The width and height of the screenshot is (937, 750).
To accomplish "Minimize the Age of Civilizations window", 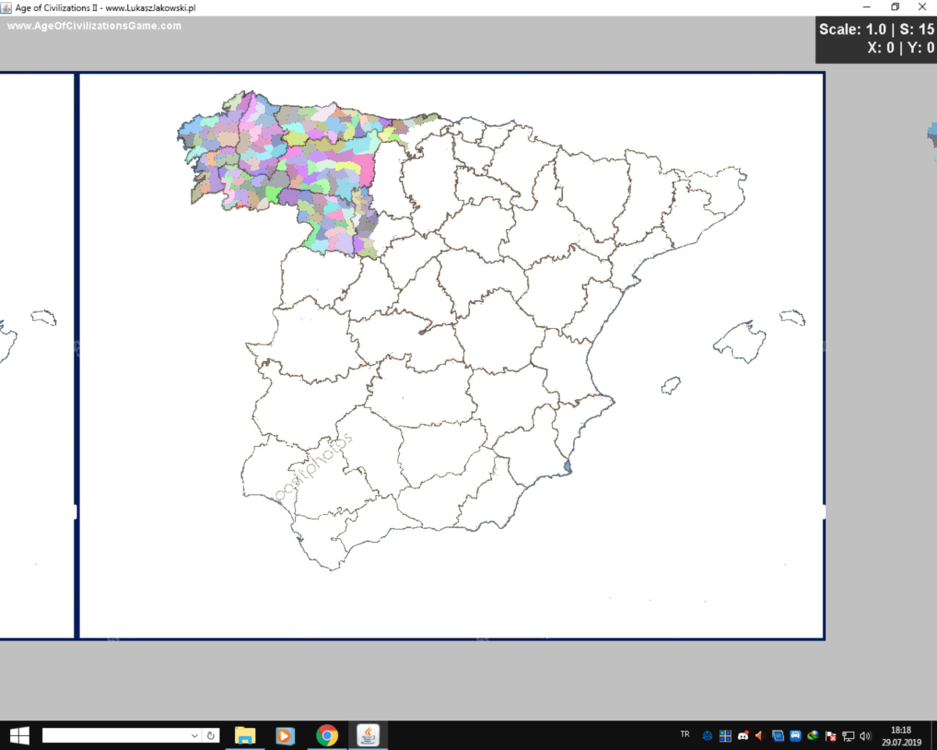I will click(866, 7).
